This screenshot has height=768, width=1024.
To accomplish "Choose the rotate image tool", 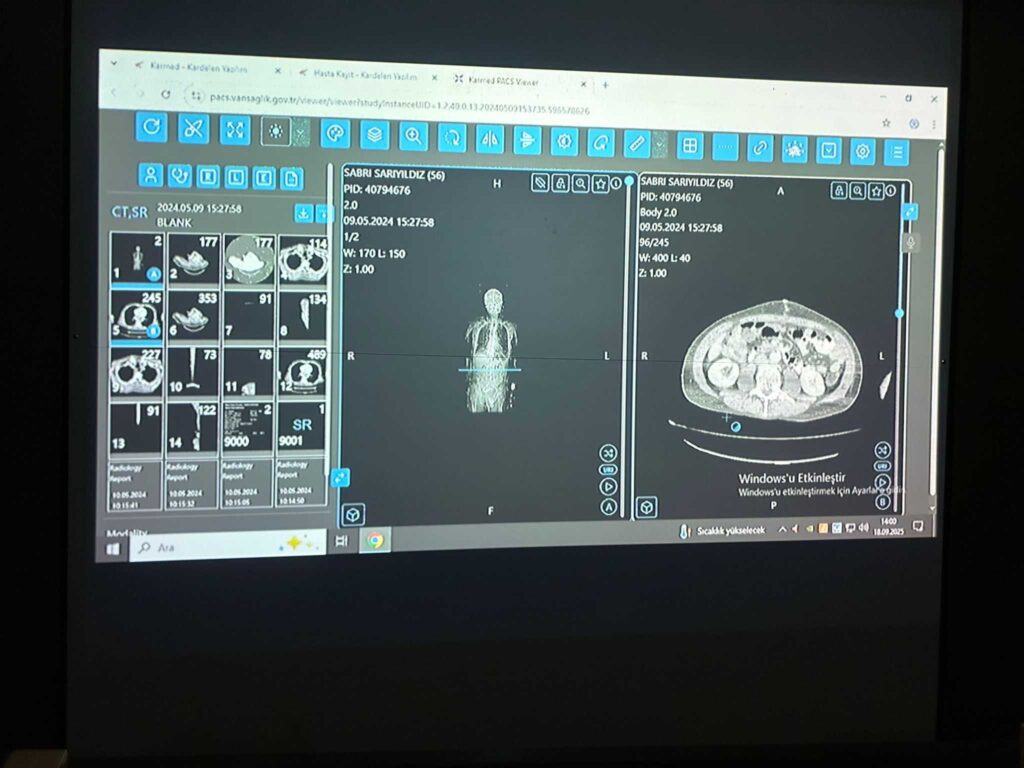I will pos(451,138).
